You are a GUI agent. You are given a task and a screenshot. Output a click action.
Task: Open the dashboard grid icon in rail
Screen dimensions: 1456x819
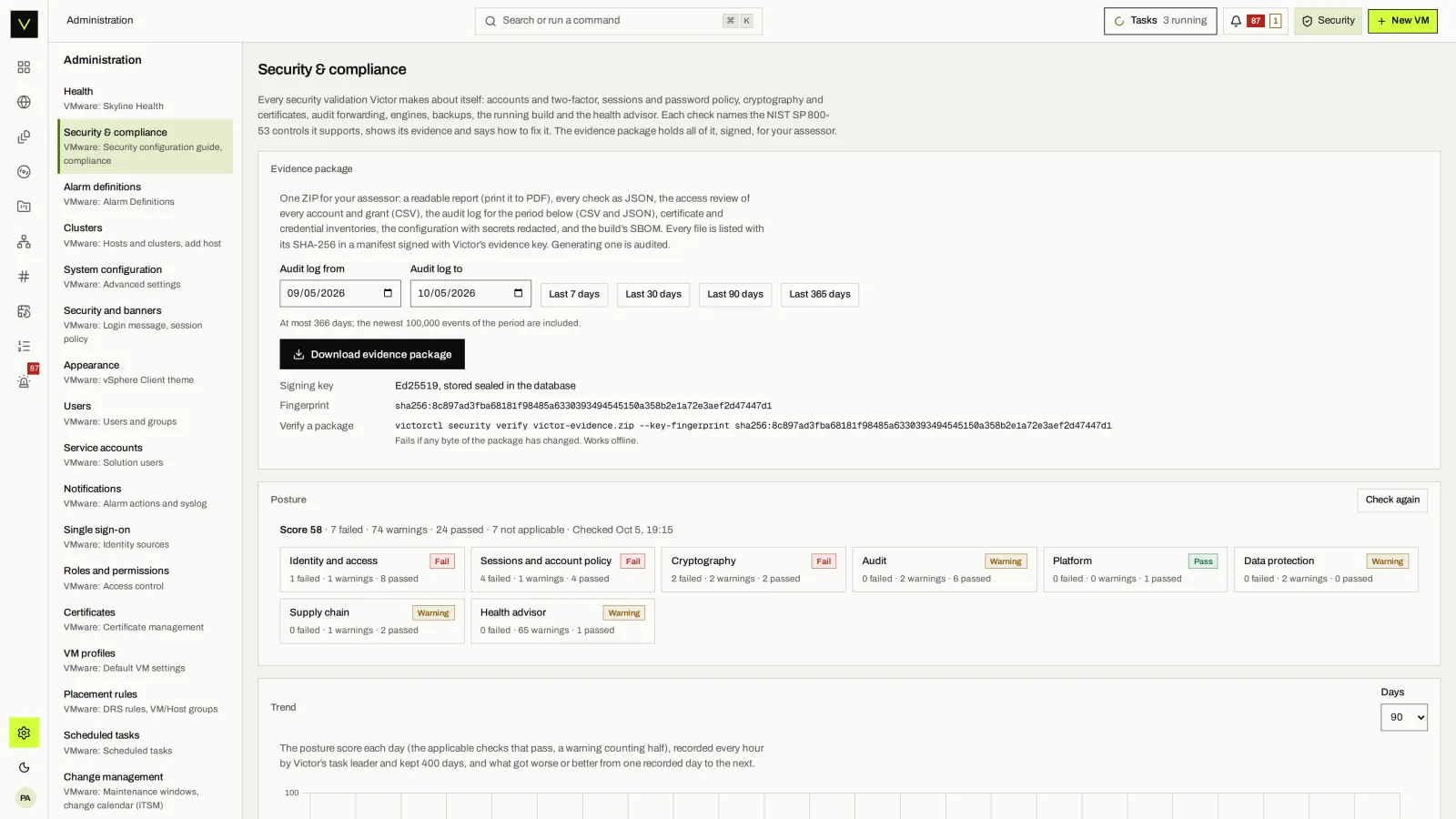point(24,67)
